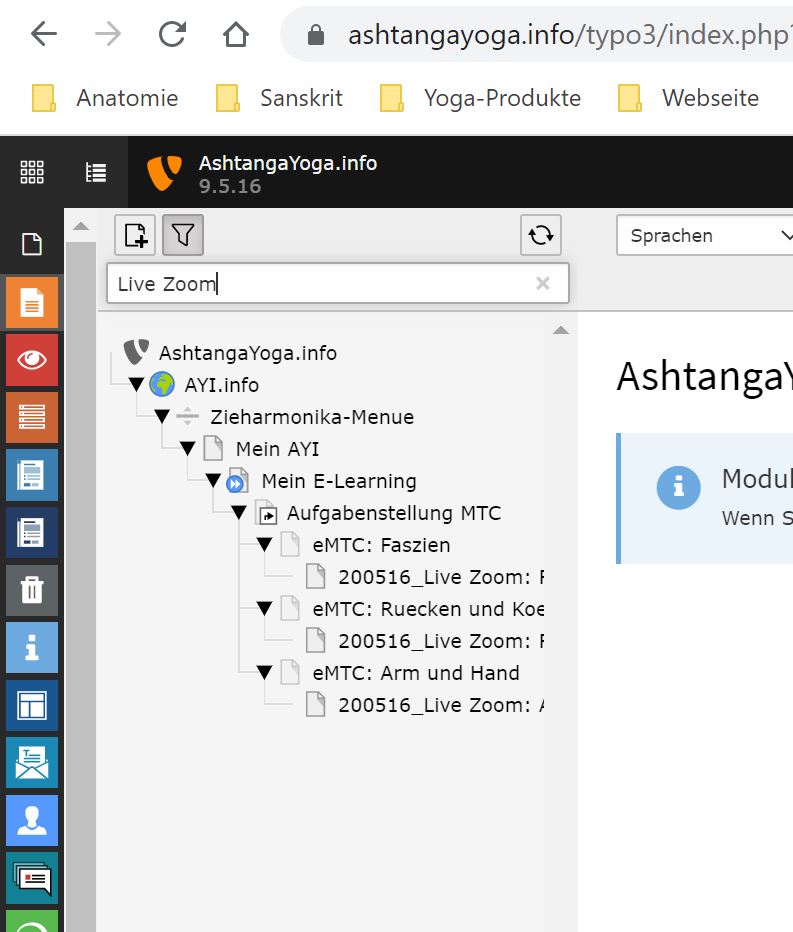Viewport: 793px width, 932px height.
Task: Select the Mein E-Learning page
Action: [x=339, y=481]
